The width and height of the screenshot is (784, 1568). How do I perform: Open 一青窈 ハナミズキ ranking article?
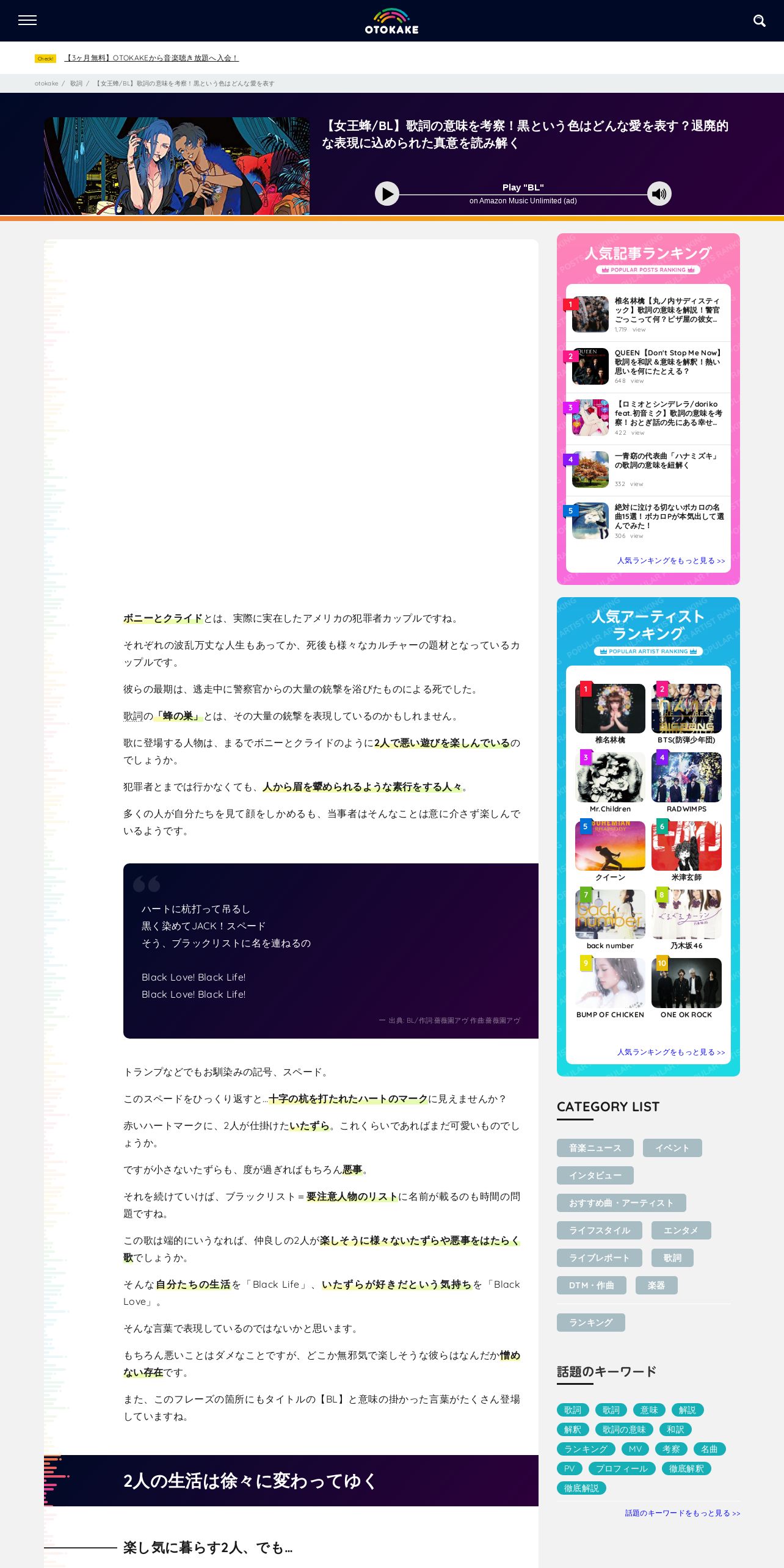667,460
